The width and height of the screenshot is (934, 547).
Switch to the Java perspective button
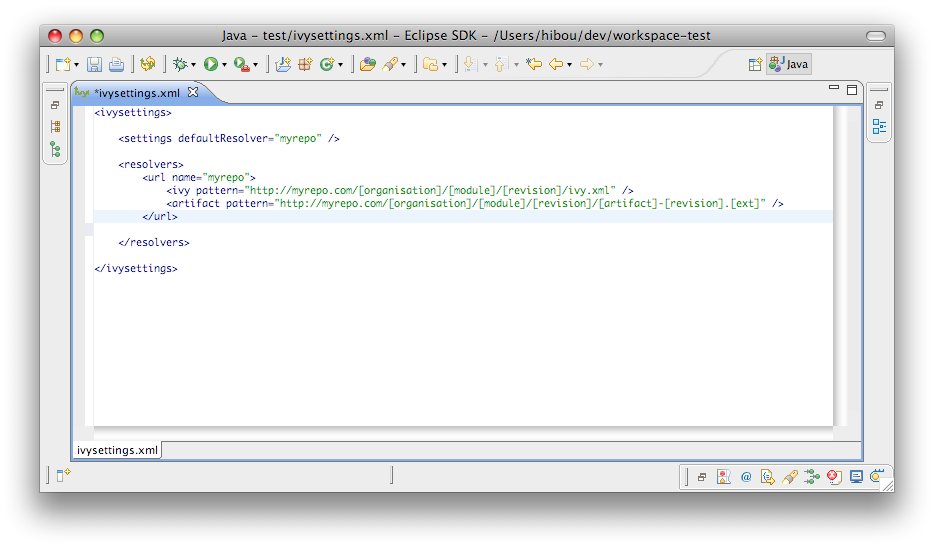tap(788, 65)
